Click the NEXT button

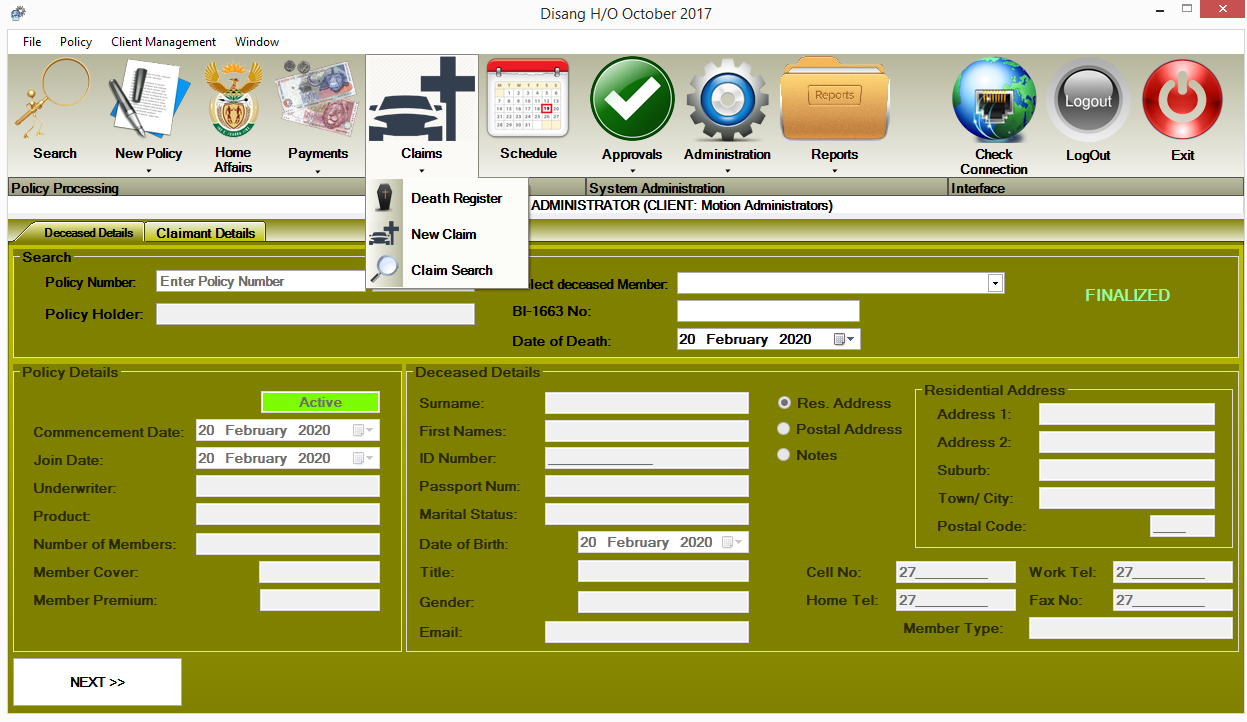pos(96,681)
